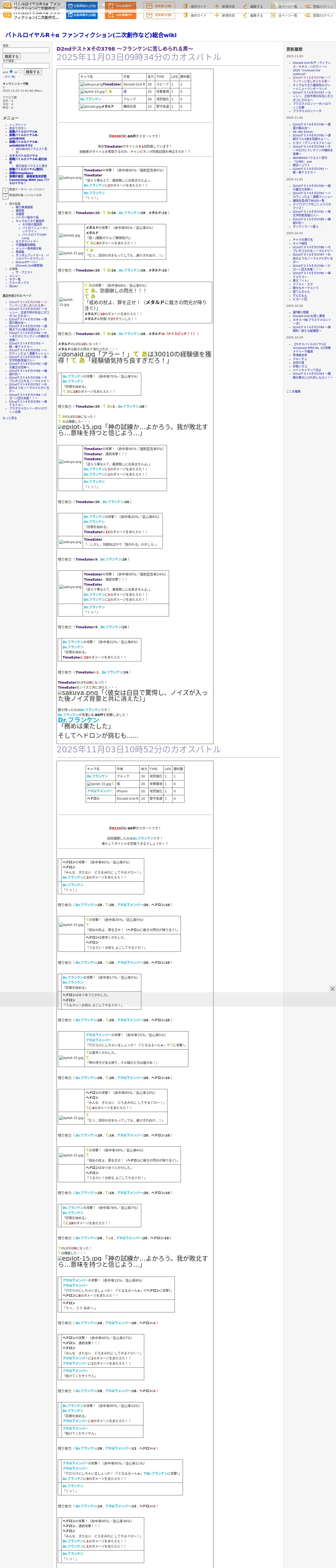The image size is (336, 1568).
Task: Click ここを編集 link in the right sidebar
Action: coord(293,391)
